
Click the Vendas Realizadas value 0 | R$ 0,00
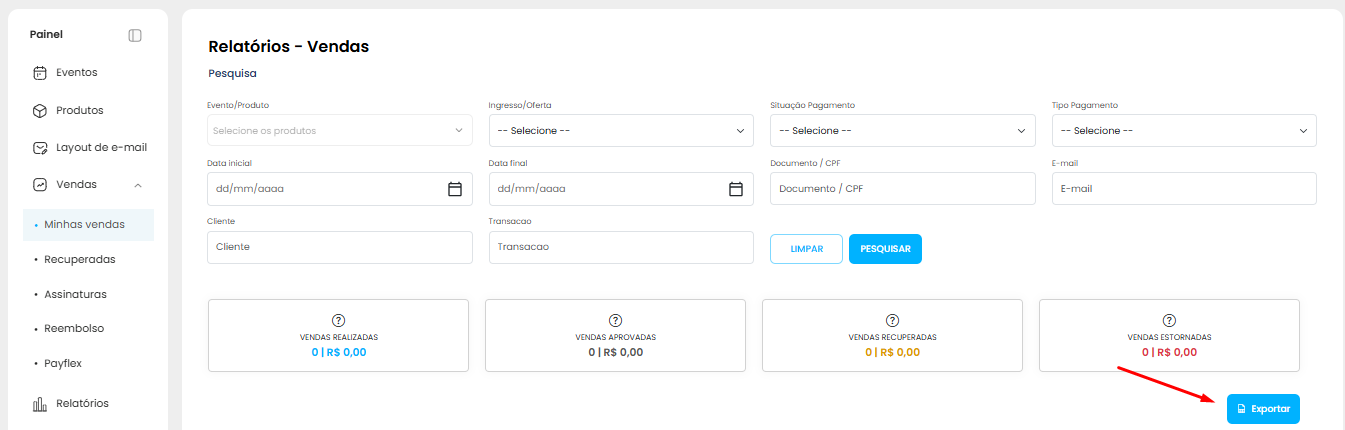pyautogui.click(x=338, y=353)
